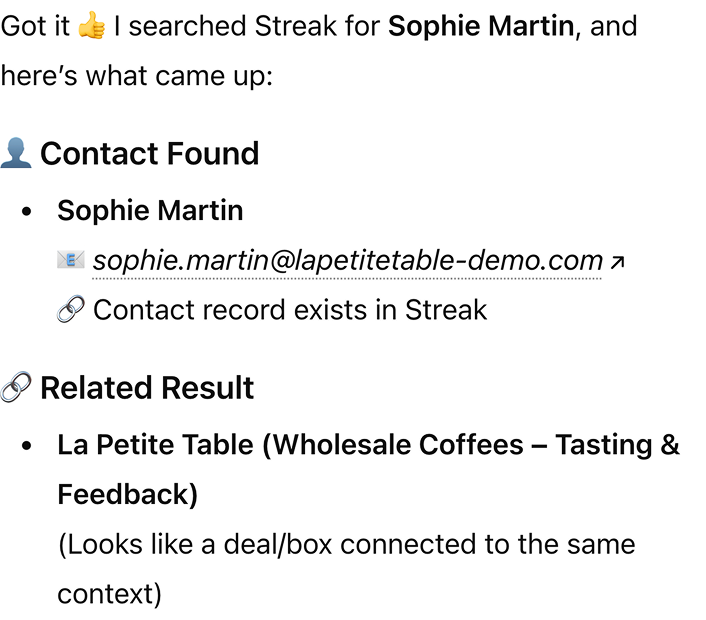Click the Contact record exists in Streak text
Screen dimensions: 706x620
tap(289, 310)
